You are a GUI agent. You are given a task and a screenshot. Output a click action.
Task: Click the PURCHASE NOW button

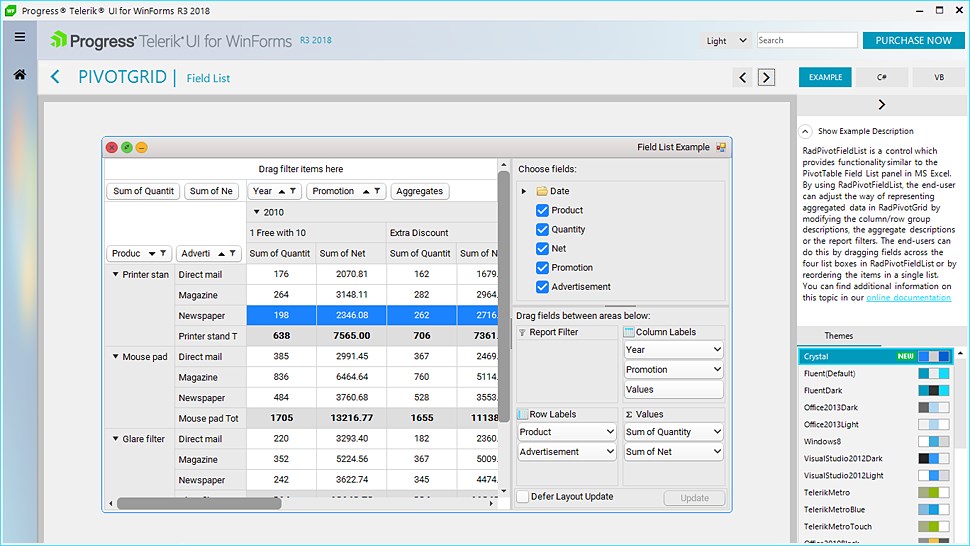913,41
